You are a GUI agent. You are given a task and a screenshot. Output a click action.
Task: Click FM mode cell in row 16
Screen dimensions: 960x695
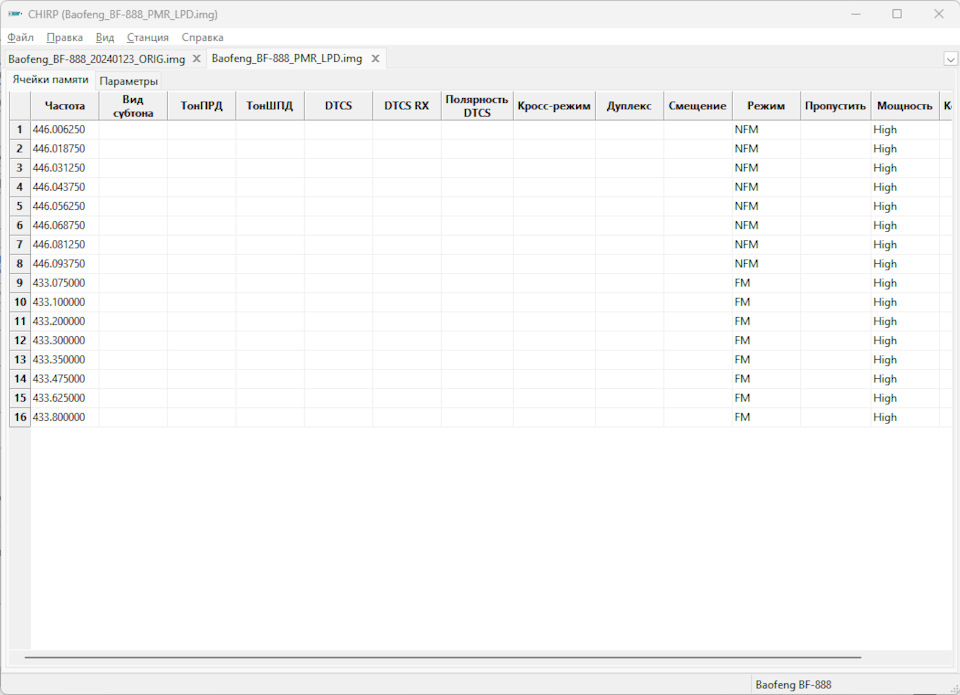tap(766, 417)
